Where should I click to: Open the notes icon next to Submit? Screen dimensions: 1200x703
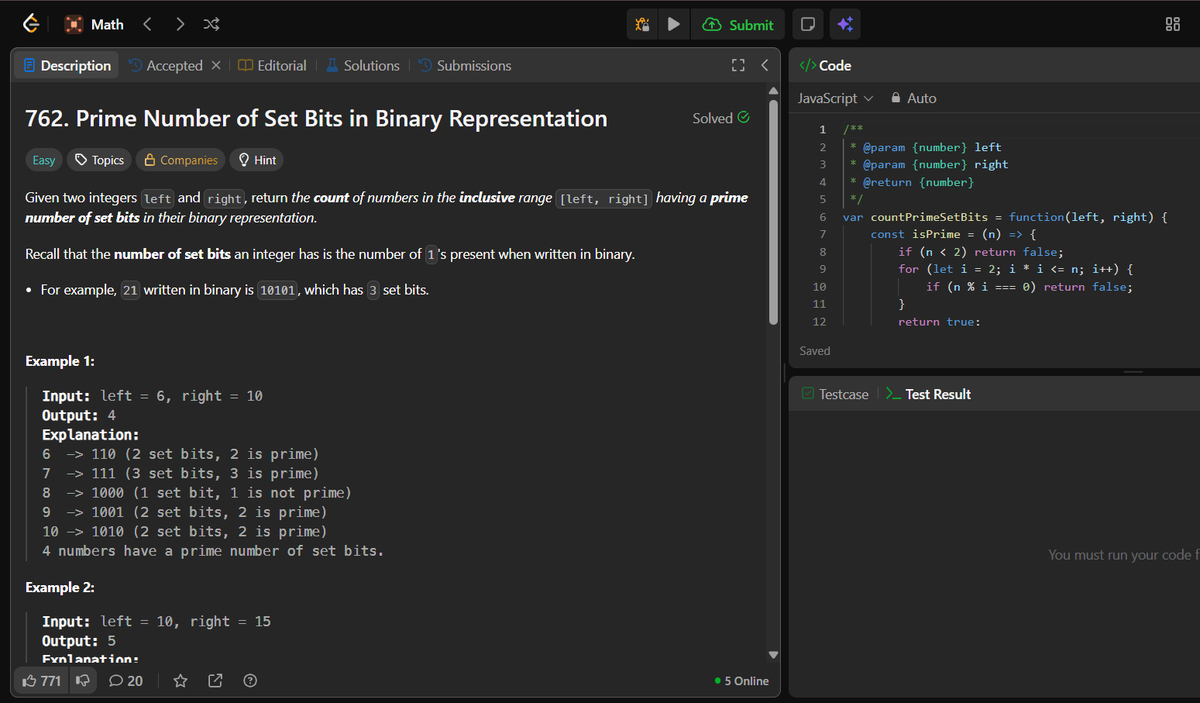coord(807,24)
